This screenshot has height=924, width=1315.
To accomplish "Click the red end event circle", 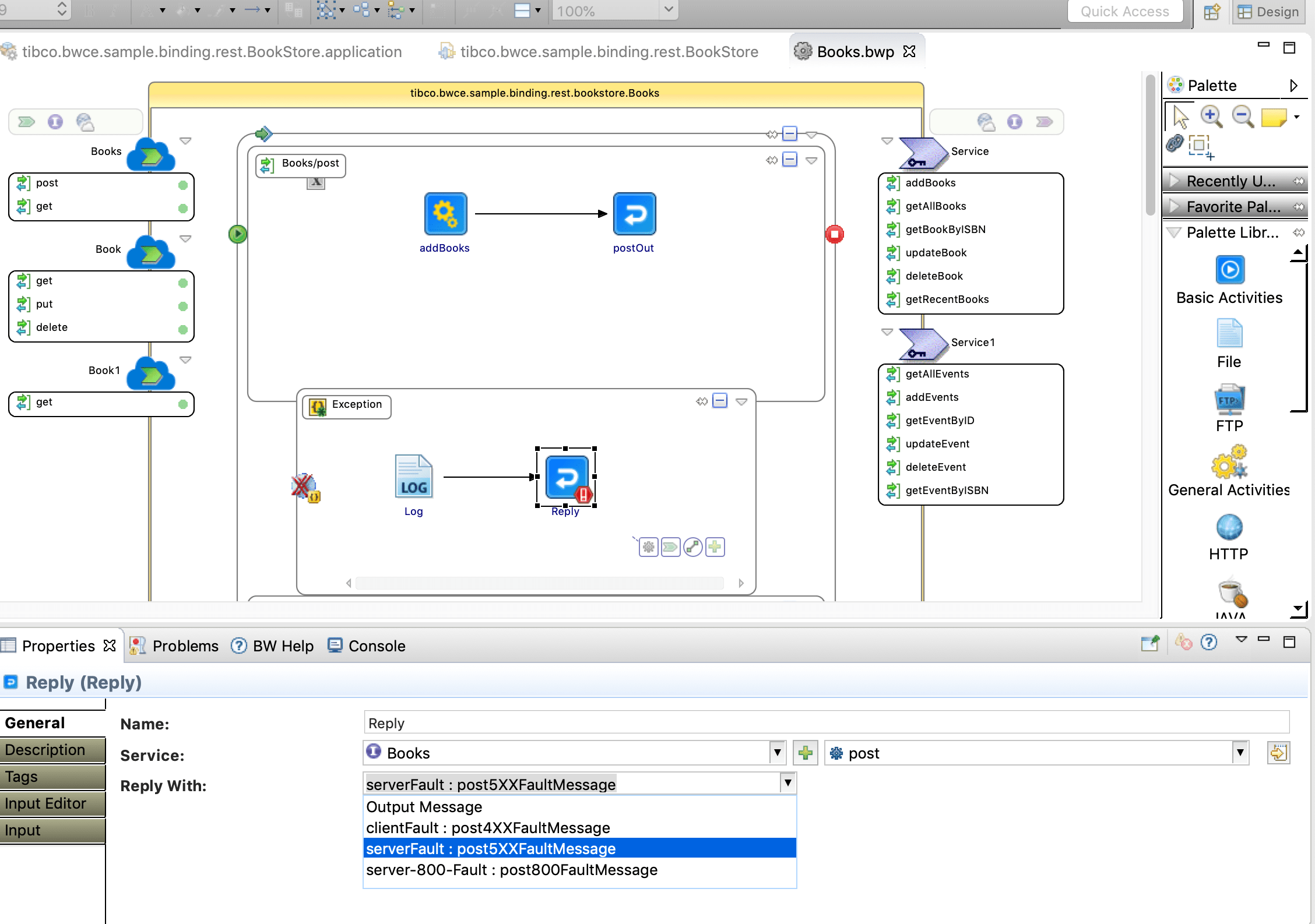I will [x=834, y=234].
